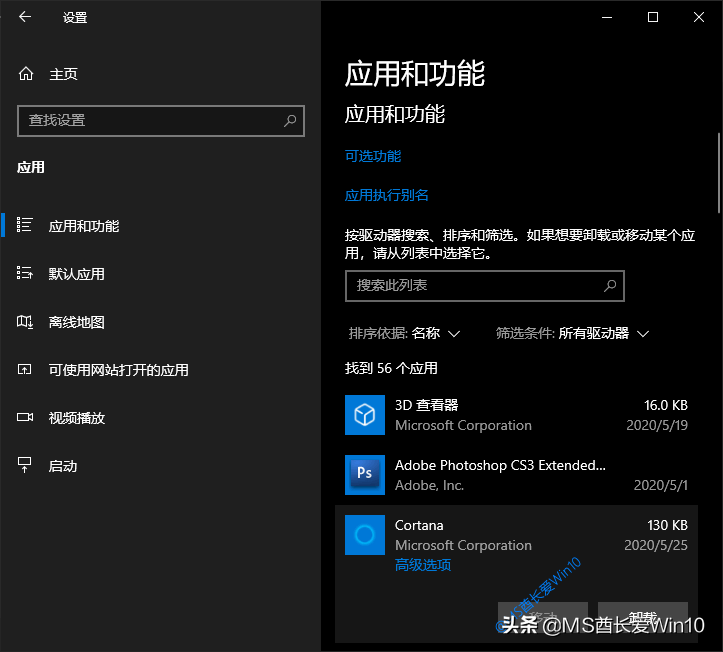Close the Settings window
Viewport: 723px width, 652px height.
click(x=699, y=17)
